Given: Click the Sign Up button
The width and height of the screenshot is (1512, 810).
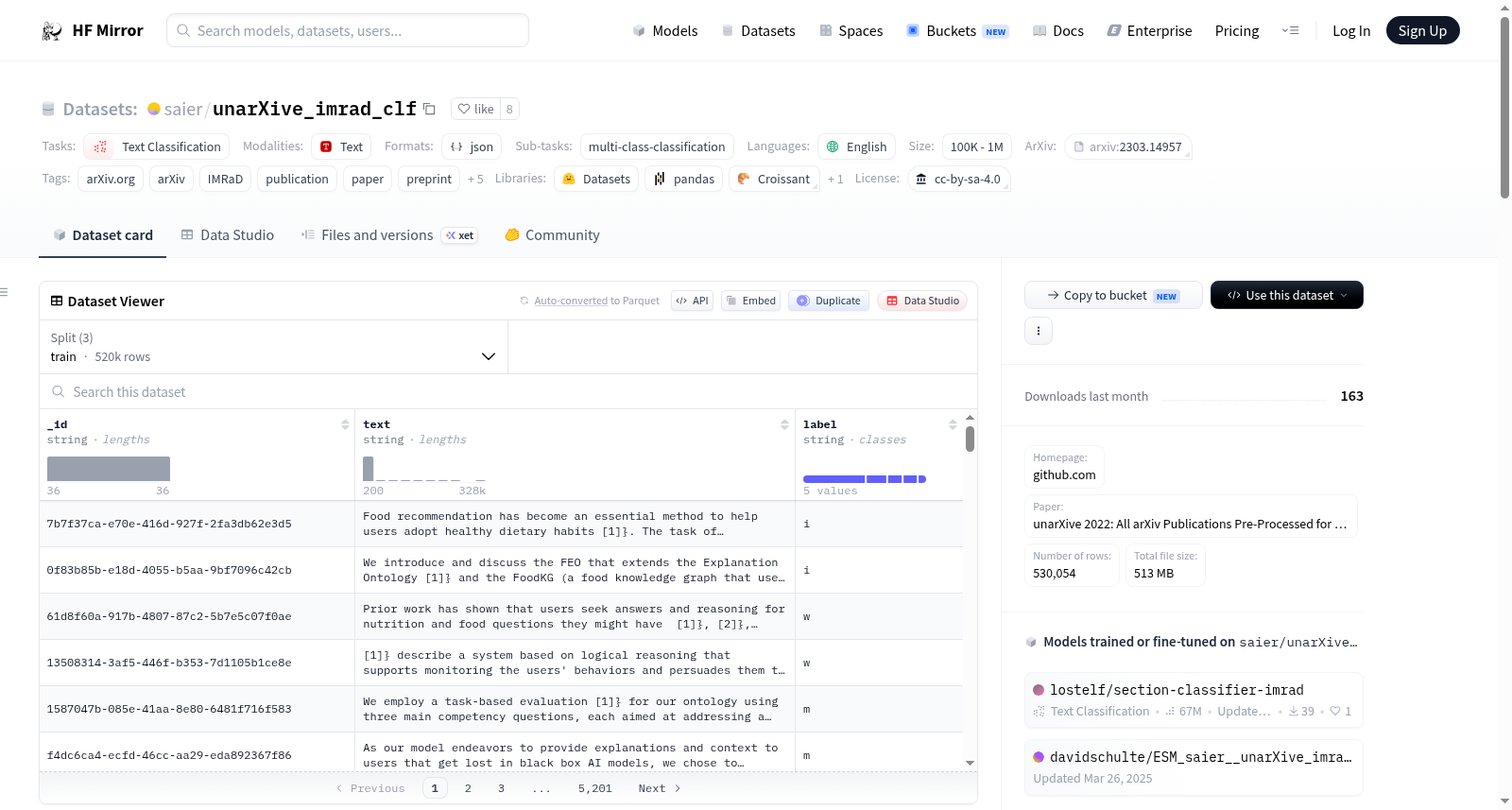Looking at the screenshot, I should tap(1423, 30).
